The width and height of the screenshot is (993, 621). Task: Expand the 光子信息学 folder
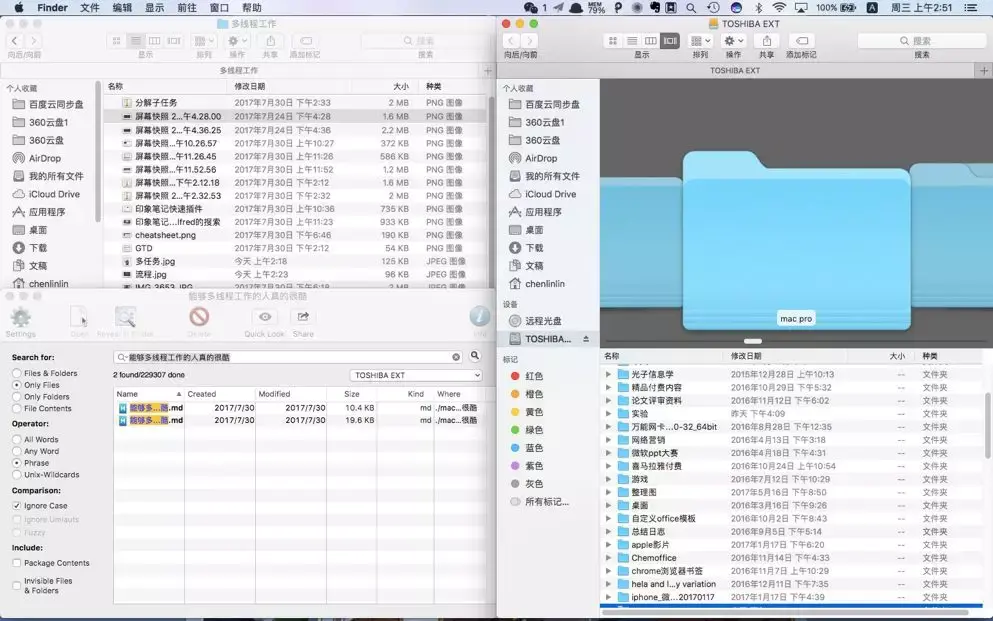point(609,374)
